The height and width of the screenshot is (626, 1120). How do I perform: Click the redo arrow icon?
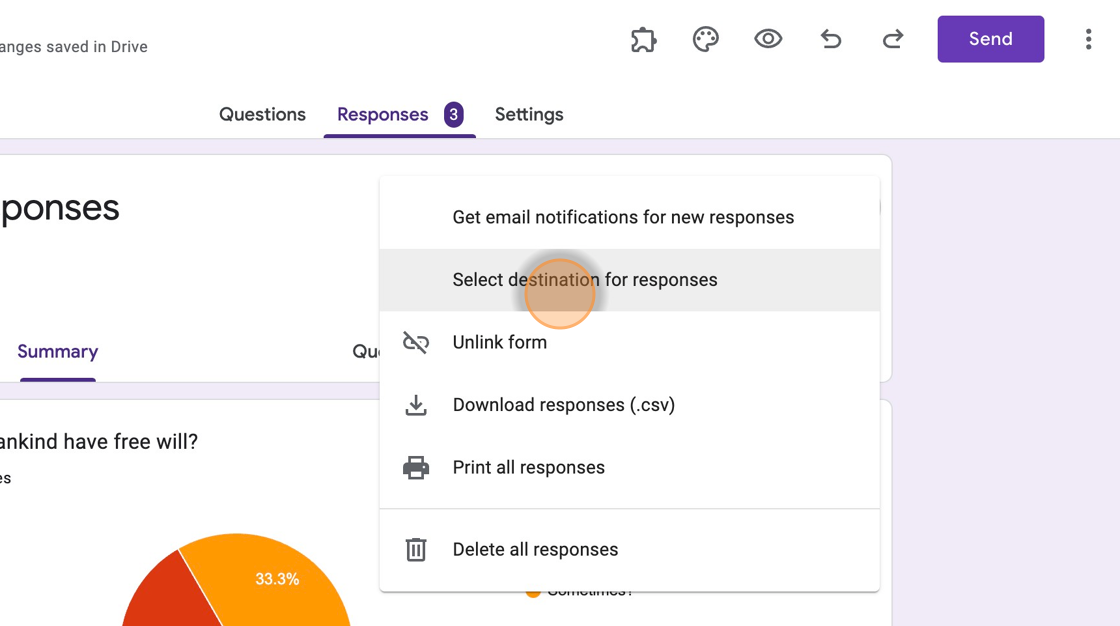pyautogui.click(x=893, y=39)
